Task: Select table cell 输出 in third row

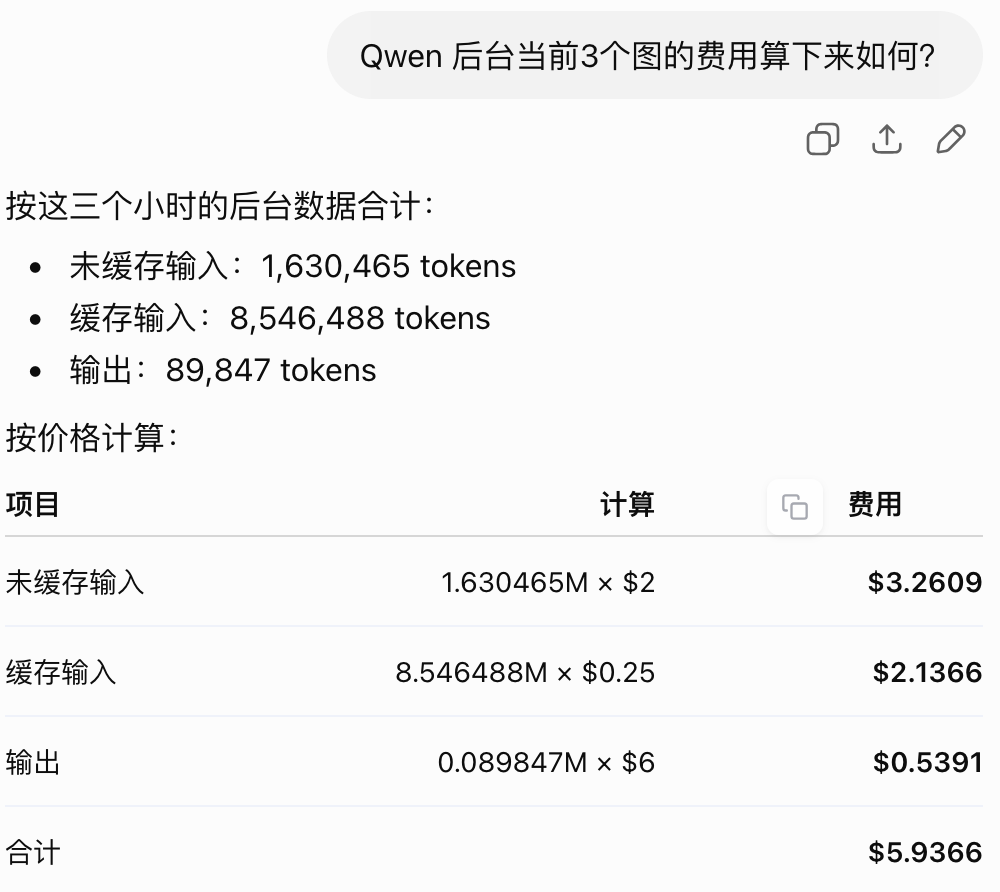Action: (33, 762)
